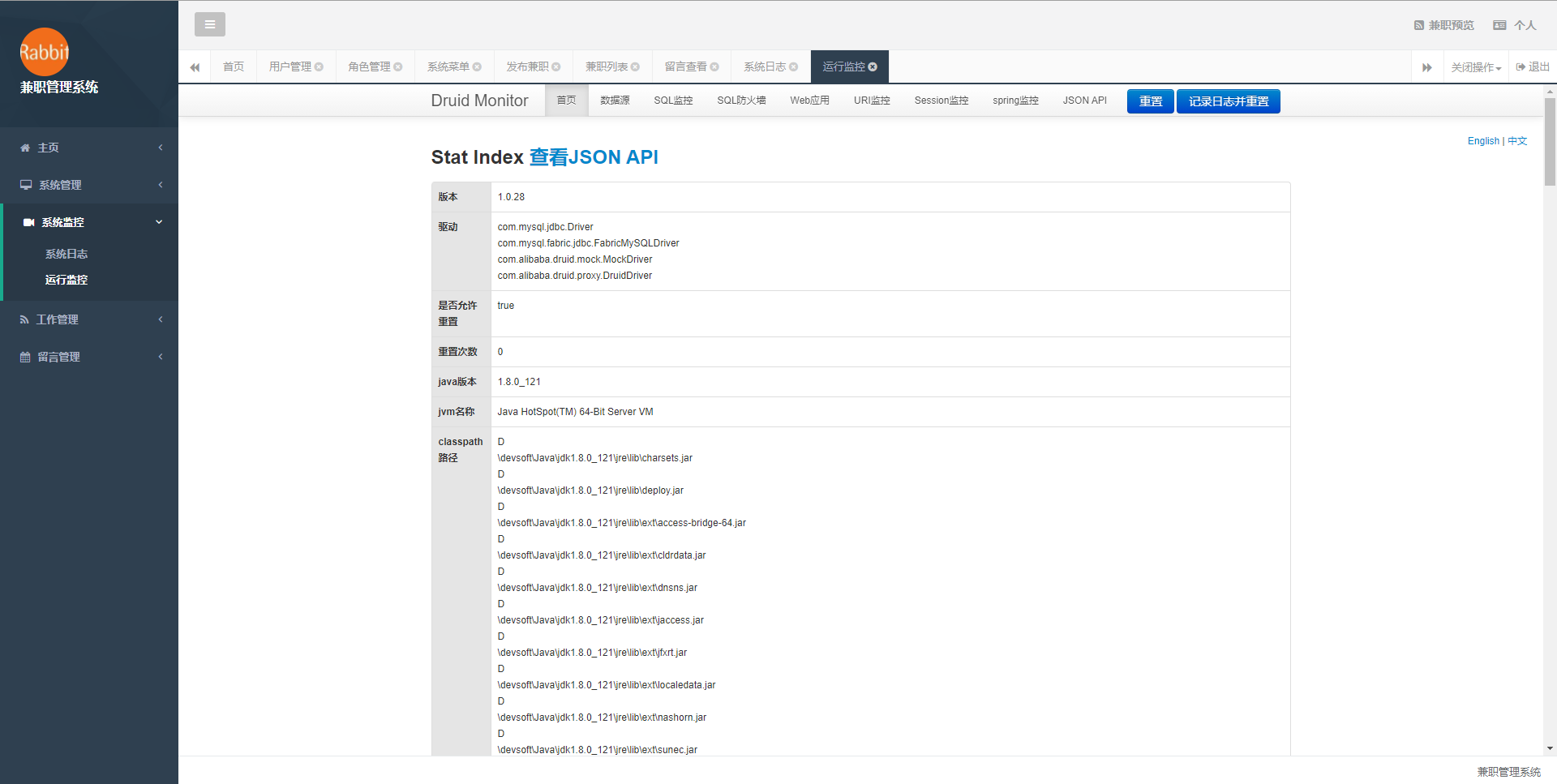Screen dimensions: 1557x784
Task: Collapse the 系统监控 sidebar menu chevron
Action: point(159,222)
